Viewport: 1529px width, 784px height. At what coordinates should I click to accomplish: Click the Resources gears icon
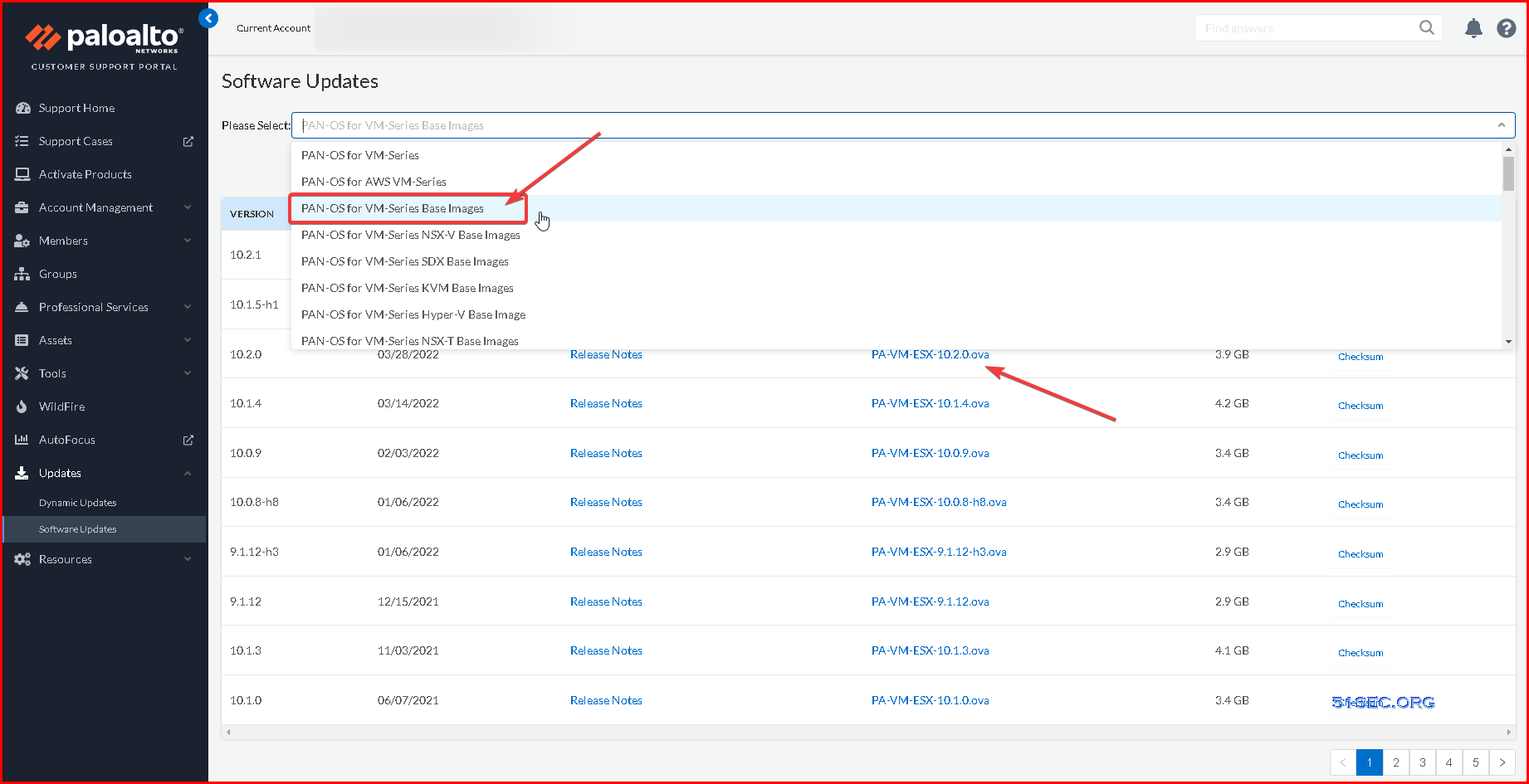click(x=22, y=559)
